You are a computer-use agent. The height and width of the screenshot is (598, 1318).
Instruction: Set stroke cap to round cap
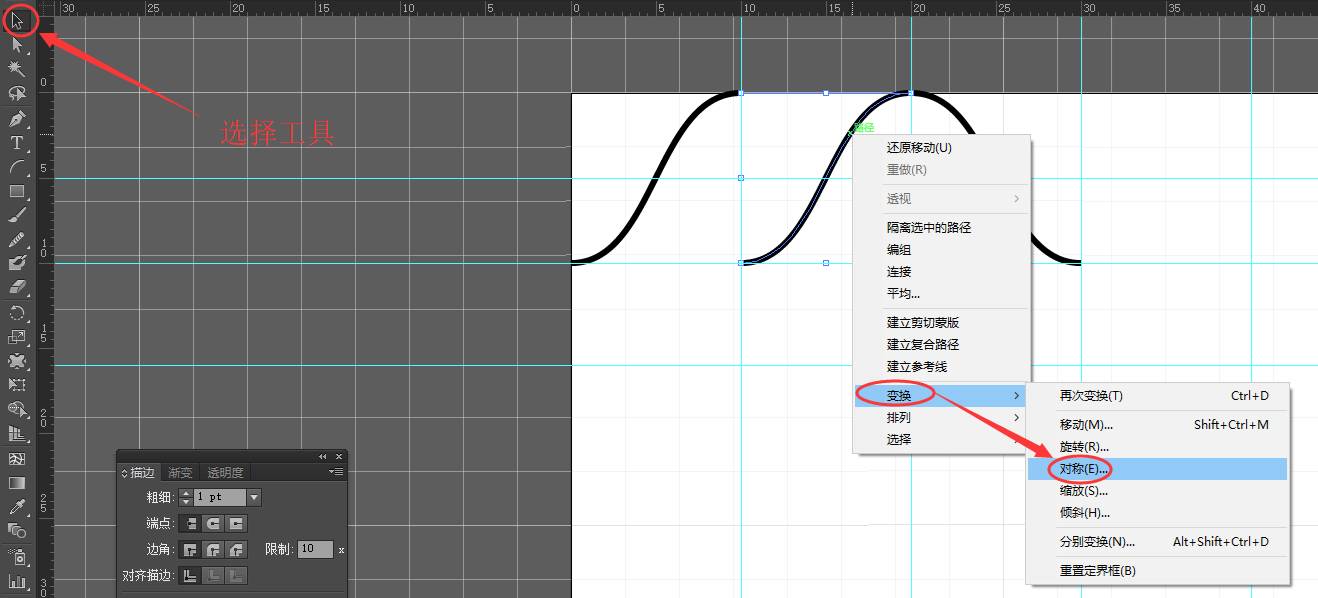pyautogui.click(x=212, y=523)
